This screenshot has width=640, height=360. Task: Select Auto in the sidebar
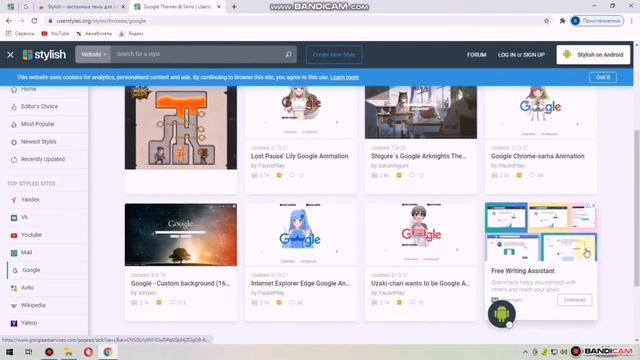[27, 287]
